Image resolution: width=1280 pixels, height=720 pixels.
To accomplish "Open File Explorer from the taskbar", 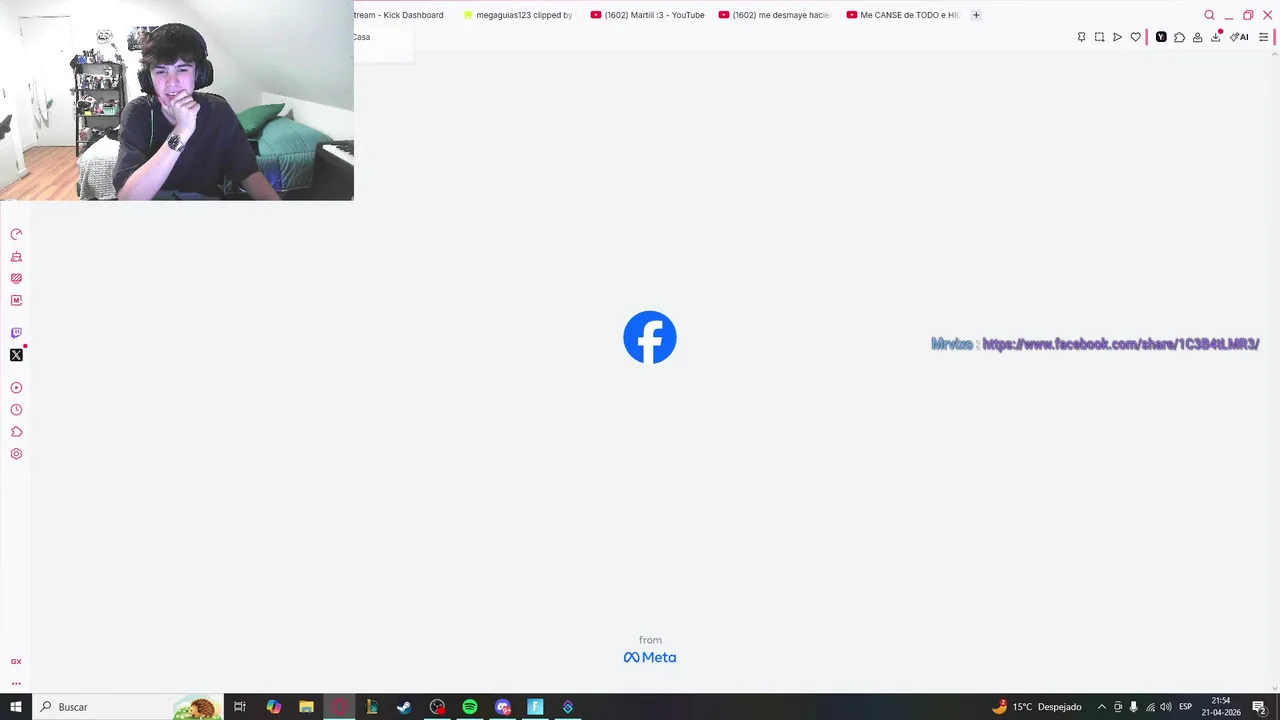I will coord(306,707).
